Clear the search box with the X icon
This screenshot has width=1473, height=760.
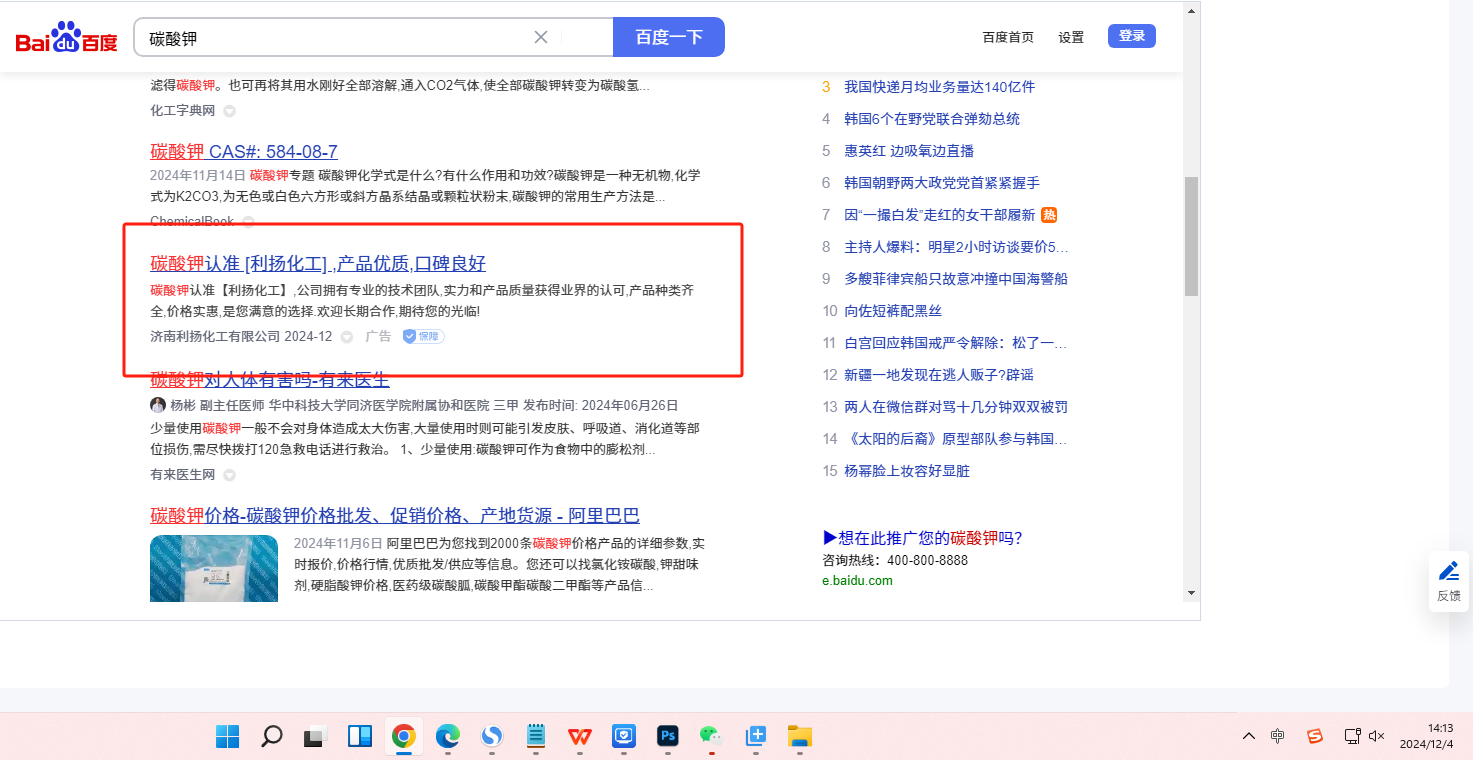coord(541,37)
